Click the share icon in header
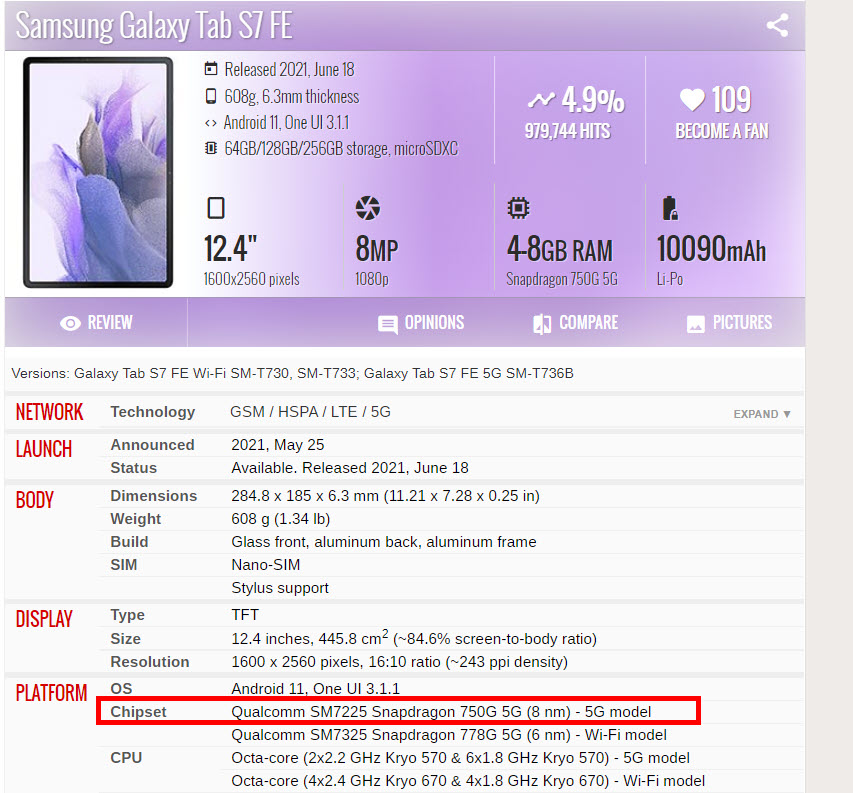 (x=777, y=26)
